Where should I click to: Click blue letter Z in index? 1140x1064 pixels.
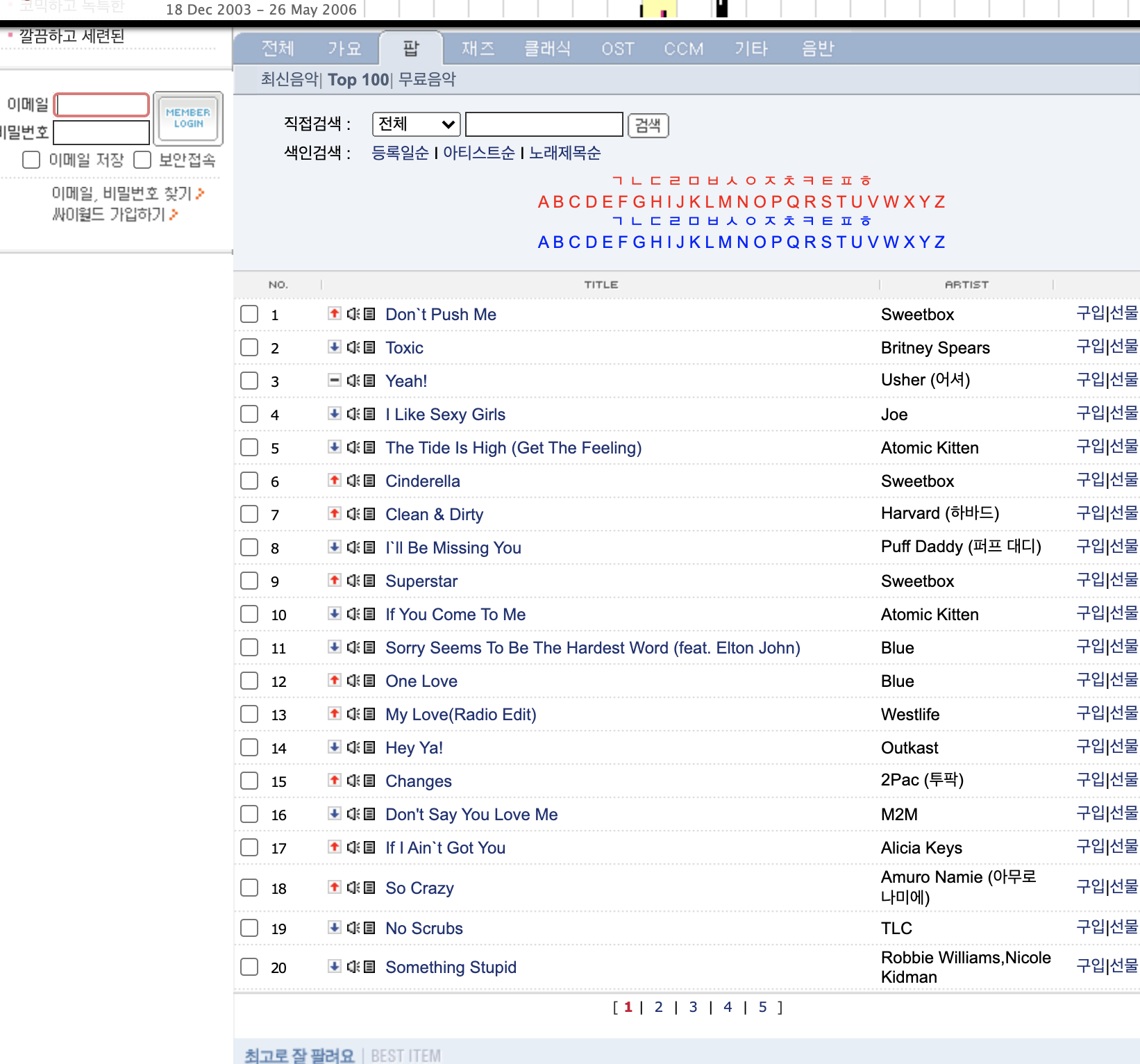939,242
